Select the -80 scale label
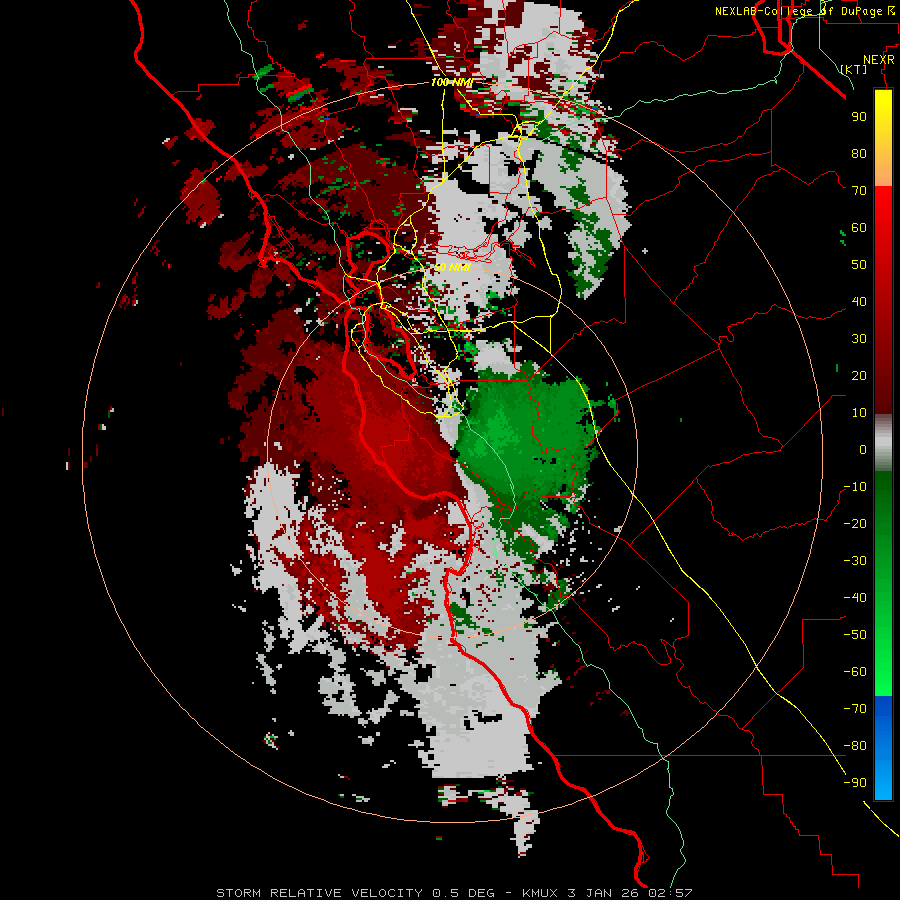 [x=855, y=746]
